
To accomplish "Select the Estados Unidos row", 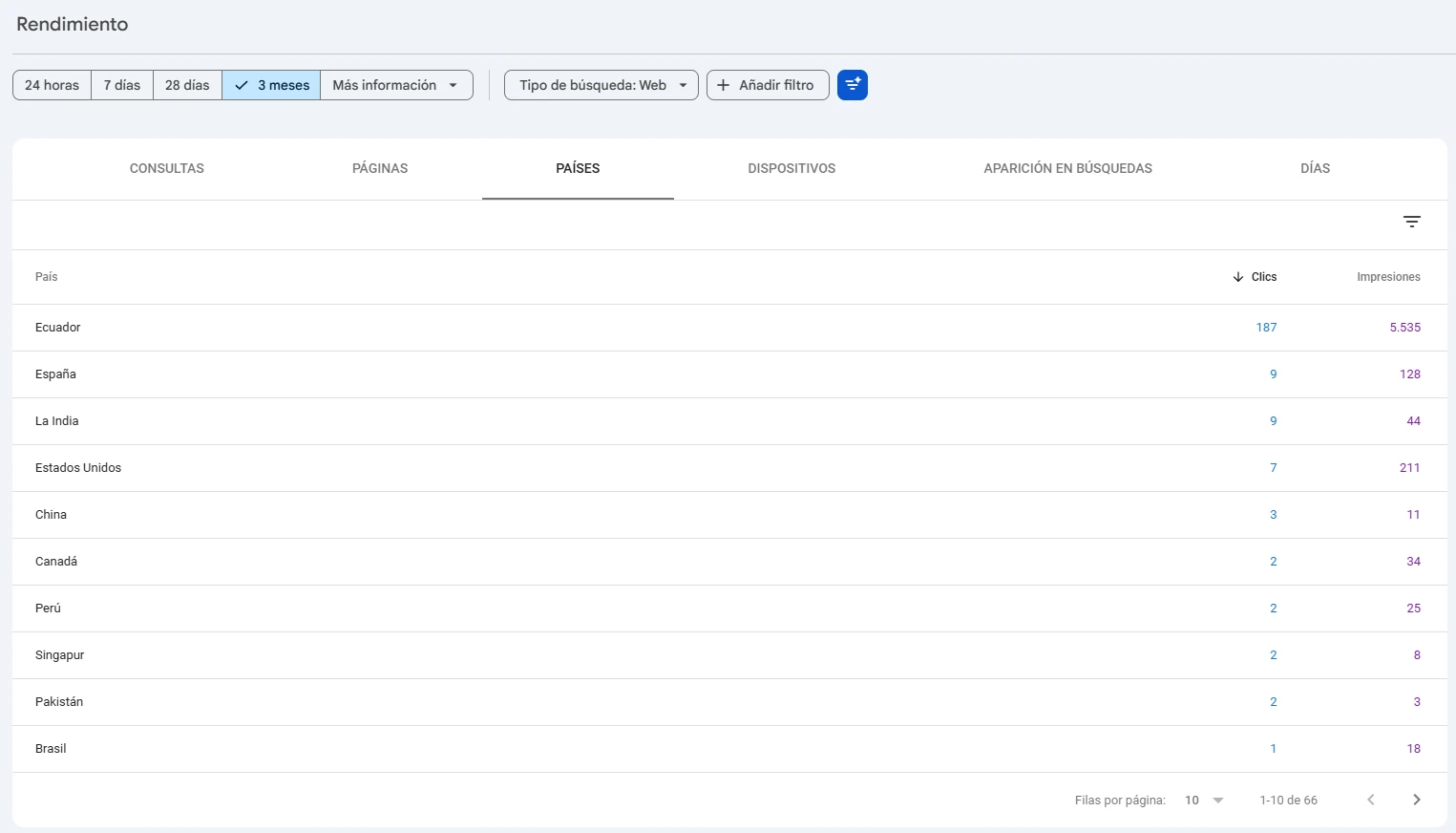I will click(x=729, y=468).
